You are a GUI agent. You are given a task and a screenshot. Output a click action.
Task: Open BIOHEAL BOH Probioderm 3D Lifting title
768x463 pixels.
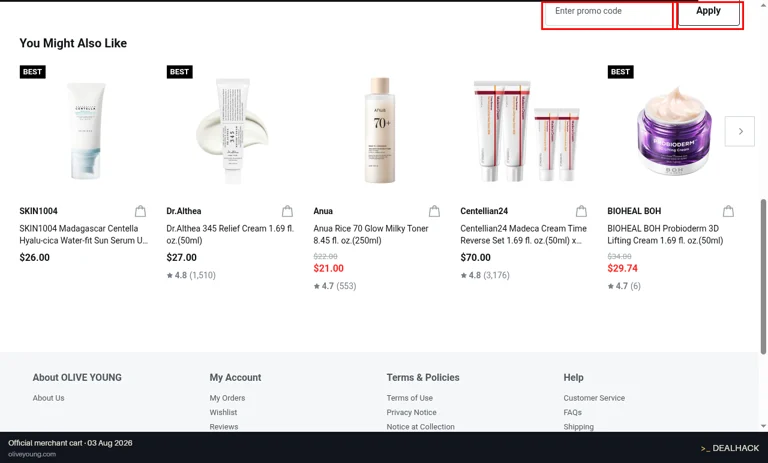pyautogui.click(x=665, y=234)
